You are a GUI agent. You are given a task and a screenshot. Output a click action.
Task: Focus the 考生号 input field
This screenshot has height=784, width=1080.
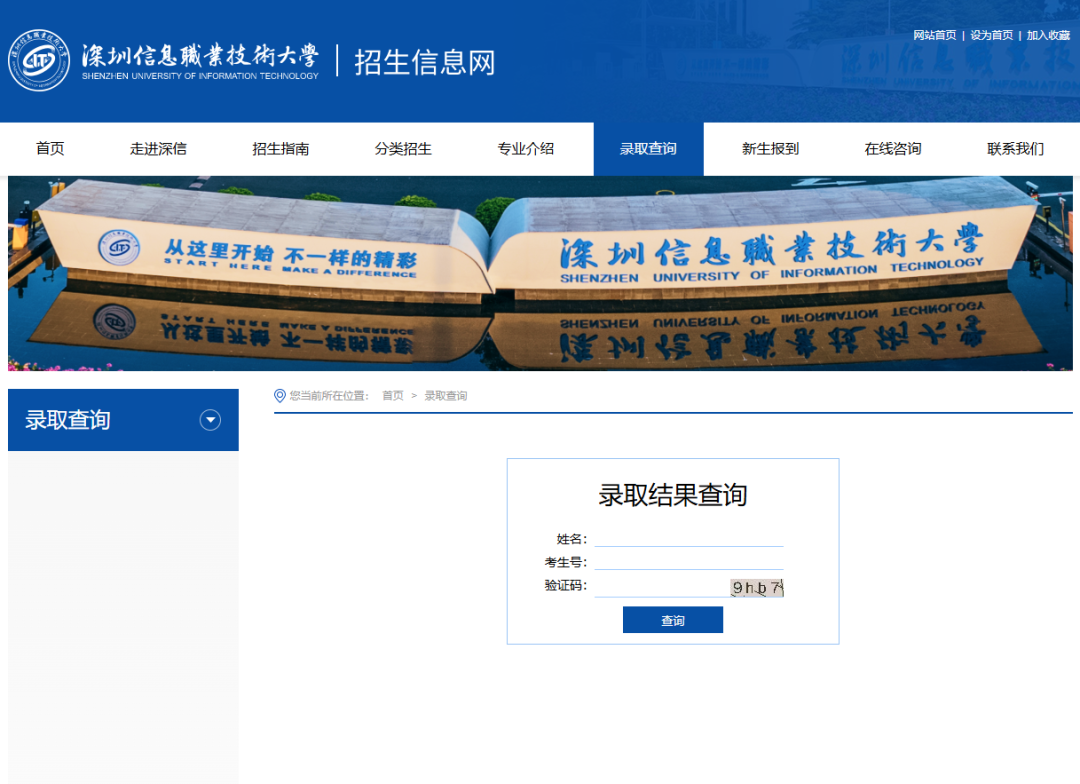coord(689,562)
